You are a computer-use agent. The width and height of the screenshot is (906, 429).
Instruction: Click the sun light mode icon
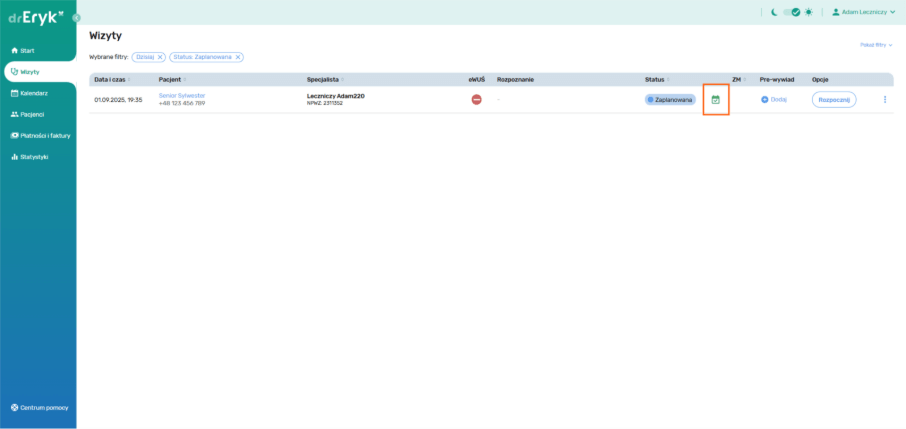point(808,12)
